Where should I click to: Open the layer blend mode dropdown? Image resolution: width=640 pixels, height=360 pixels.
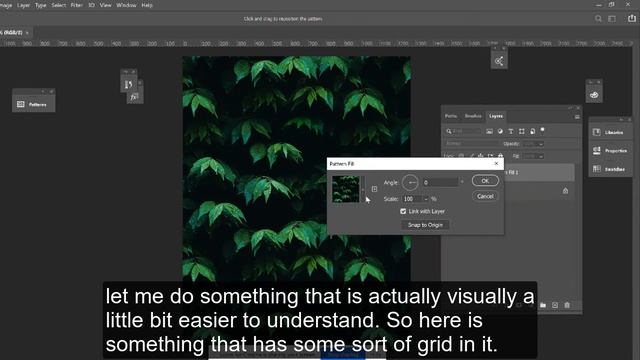pyautogui.click(x=471, y=144)
